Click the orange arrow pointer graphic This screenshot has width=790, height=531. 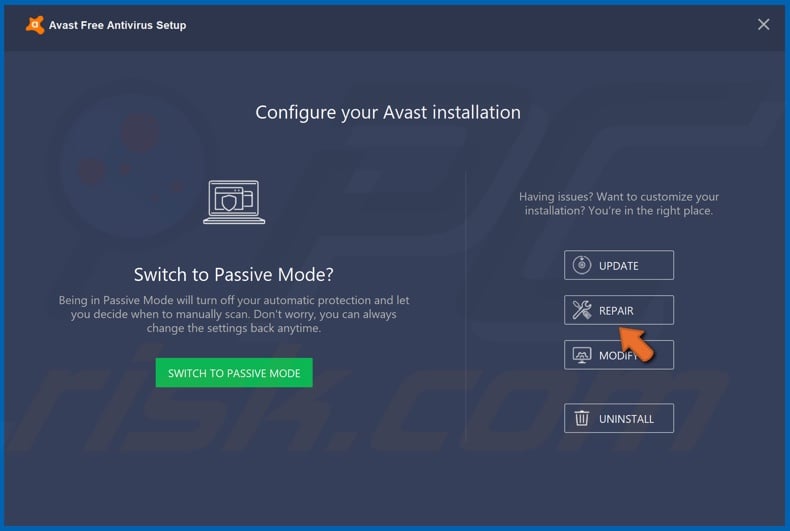[x=637, y=344]
